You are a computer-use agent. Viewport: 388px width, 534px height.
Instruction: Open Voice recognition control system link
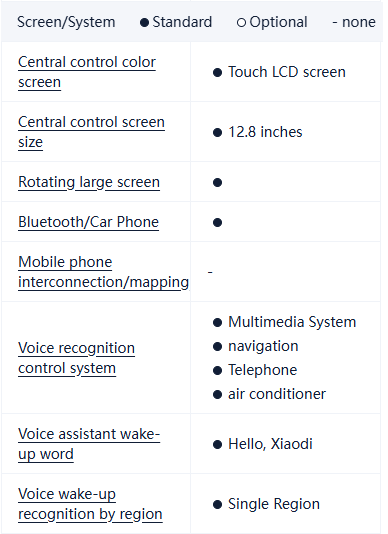[76, 358]
